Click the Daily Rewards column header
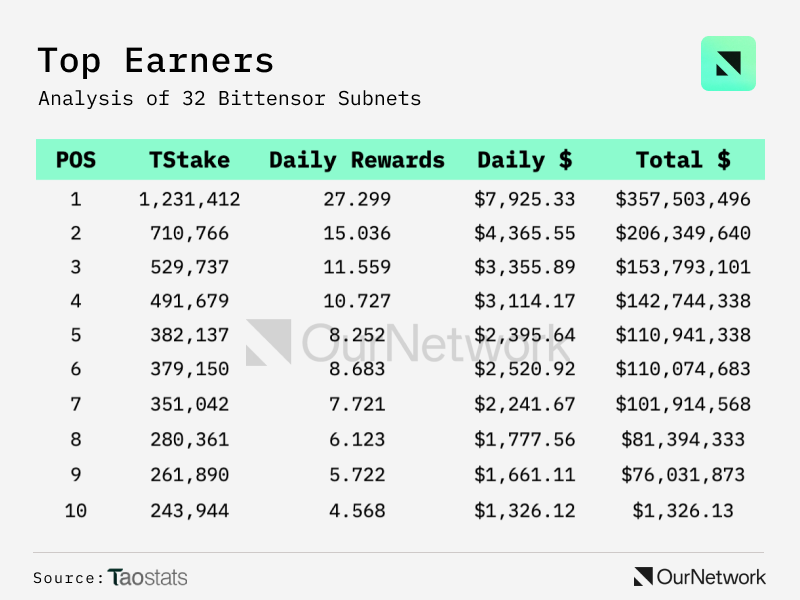The height and width of the screenshot is (600, 800). (357, 160)
